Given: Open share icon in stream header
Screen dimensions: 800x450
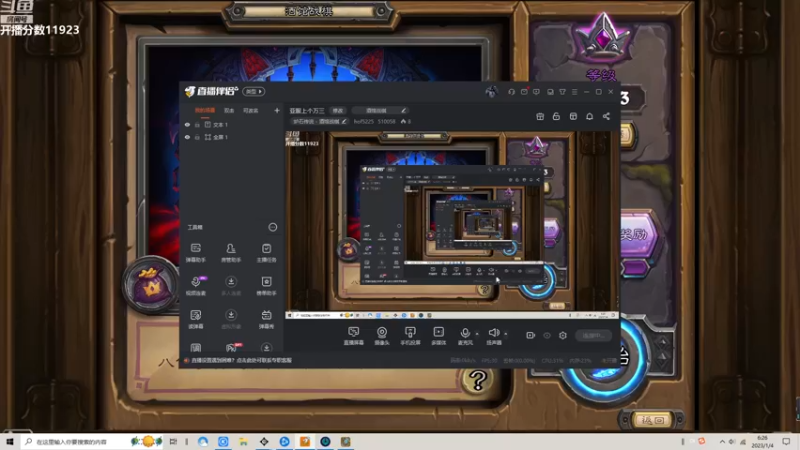Looking at the screenshot, I should tap(606, 116).
